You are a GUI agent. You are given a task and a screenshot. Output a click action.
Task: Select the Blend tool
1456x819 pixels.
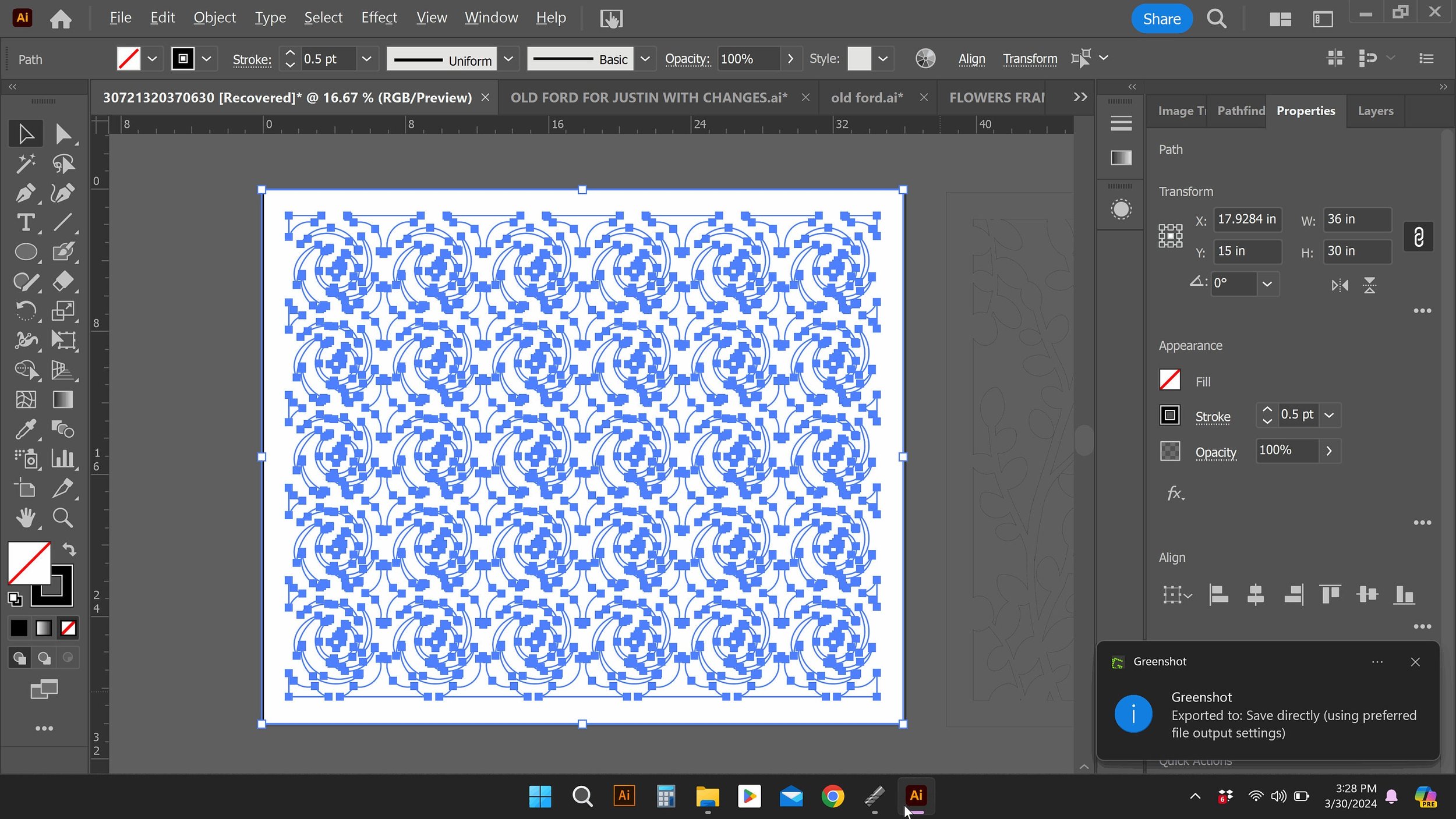[x=62, y=430]
